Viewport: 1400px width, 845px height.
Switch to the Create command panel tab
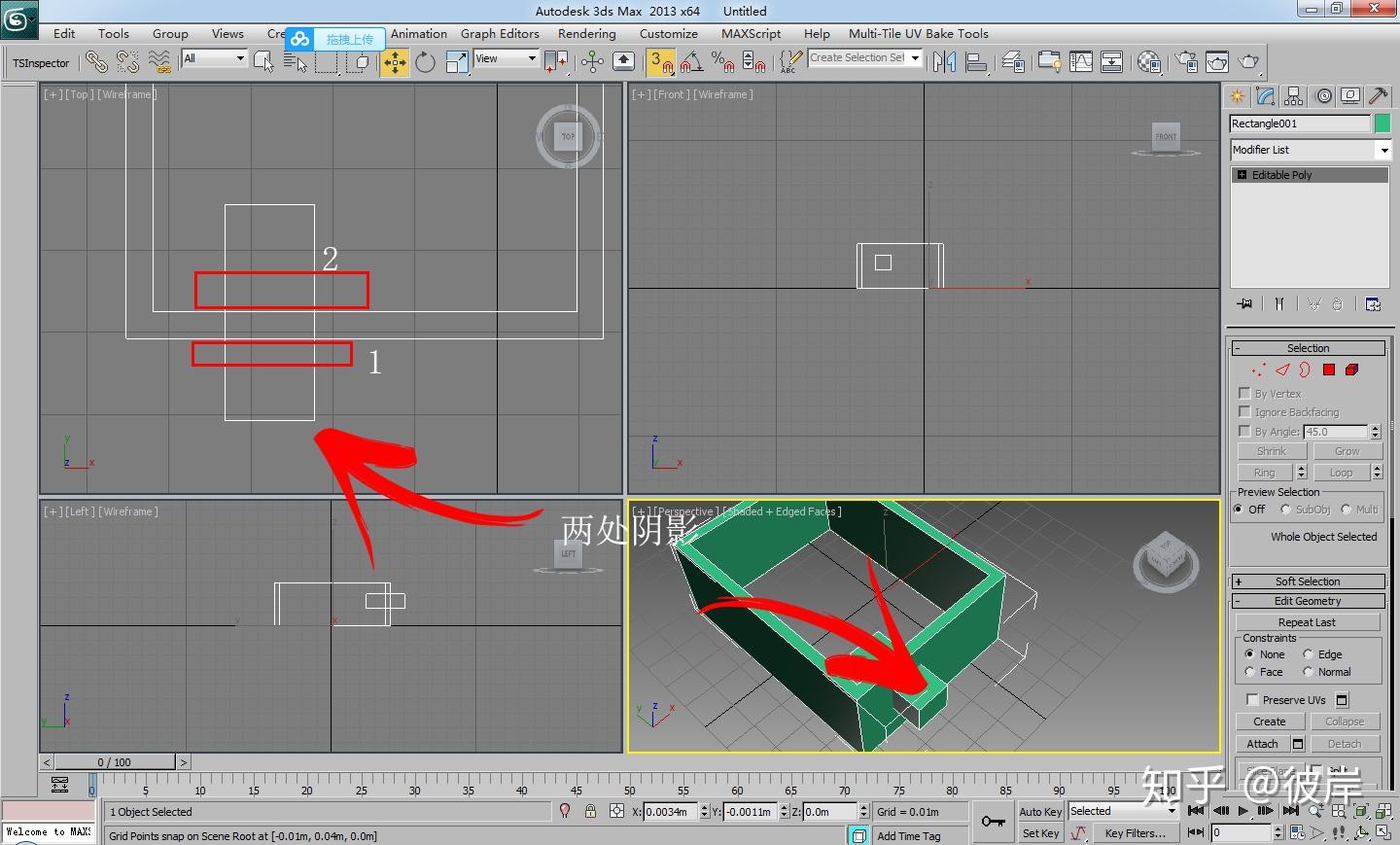tap(1238, 95)
